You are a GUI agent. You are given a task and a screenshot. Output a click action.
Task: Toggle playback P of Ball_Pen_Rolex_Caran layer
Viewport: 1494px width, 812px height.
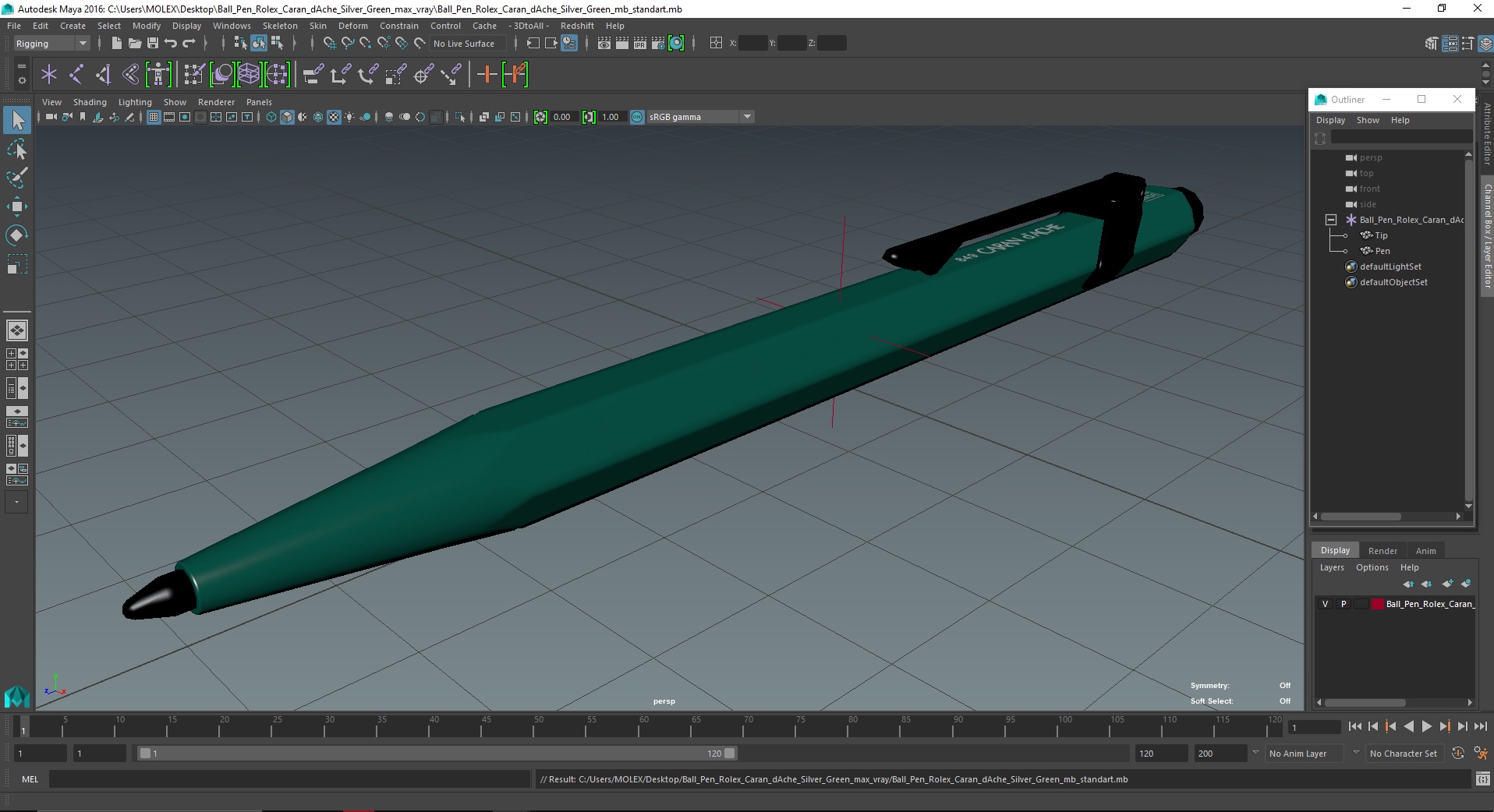click(x=1344, y=604)
